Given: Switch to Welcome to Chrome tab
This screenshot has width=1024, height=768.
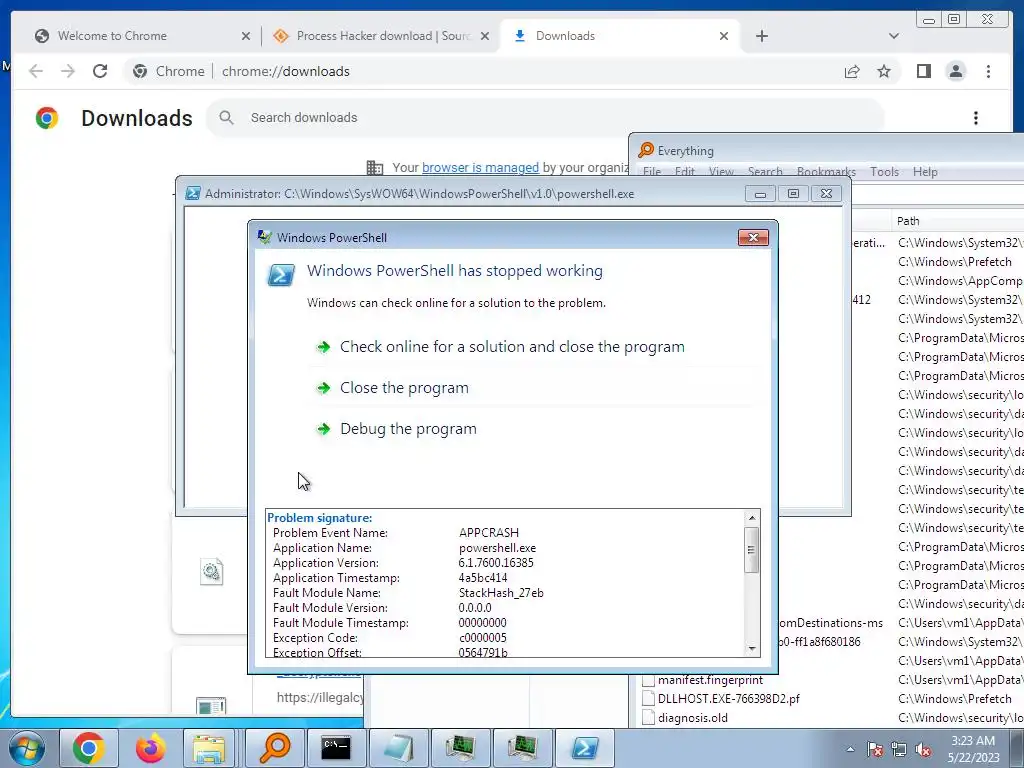Looking at the screenshot, I should (142, 36).
